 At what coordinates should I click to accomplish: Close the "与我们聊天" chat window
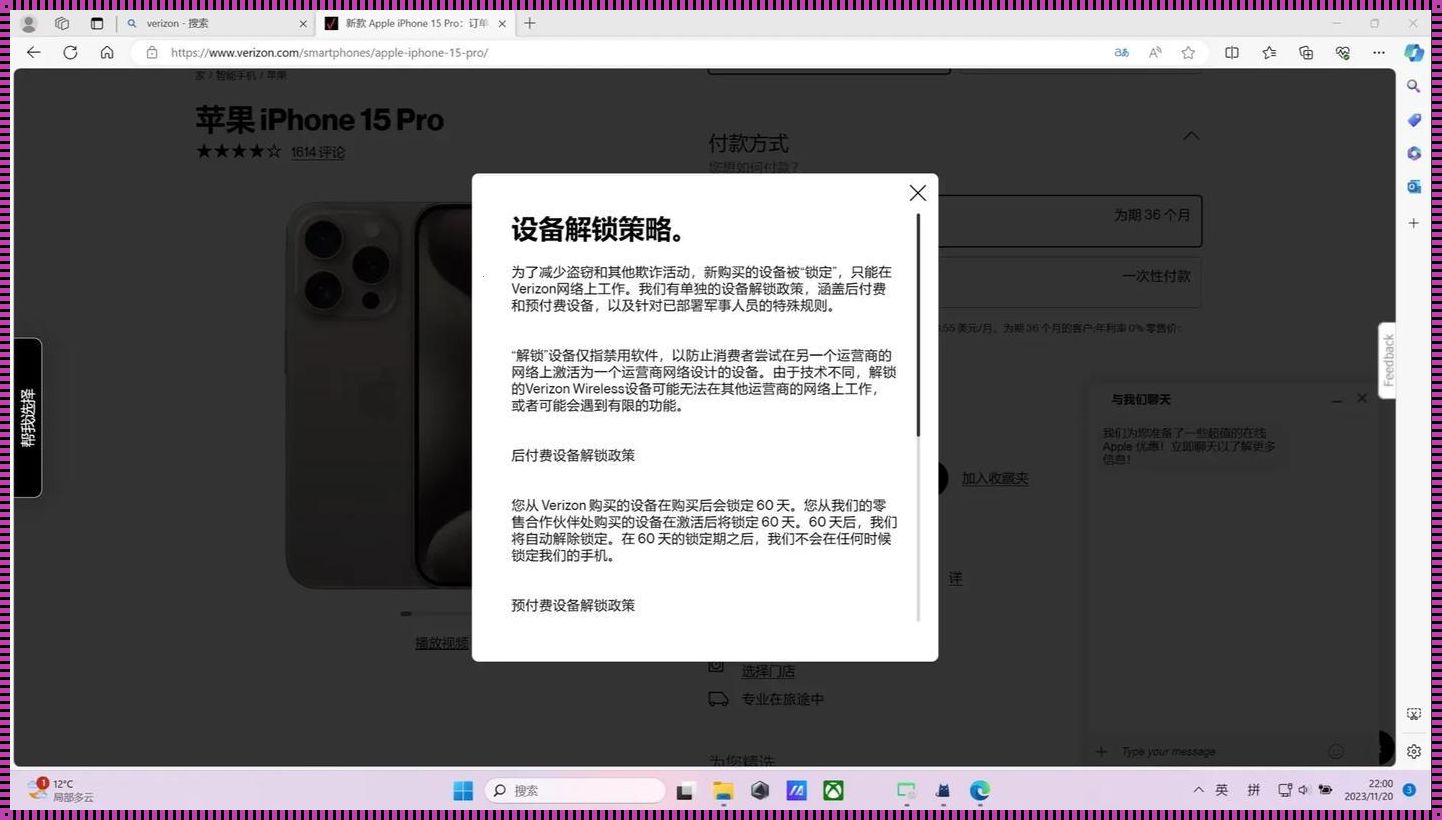(1362, 398)
